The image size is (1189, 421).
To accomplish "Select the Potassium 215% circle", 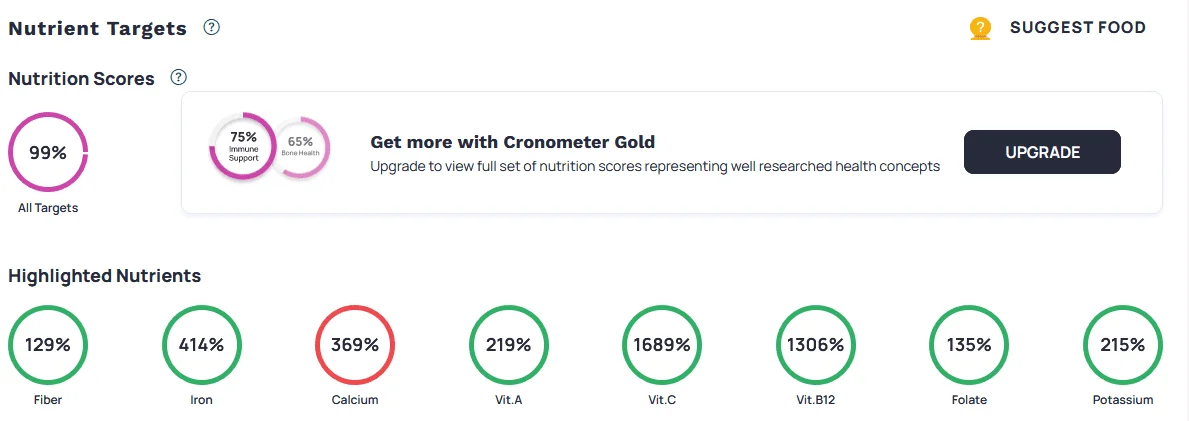I will click(1122, 344).
